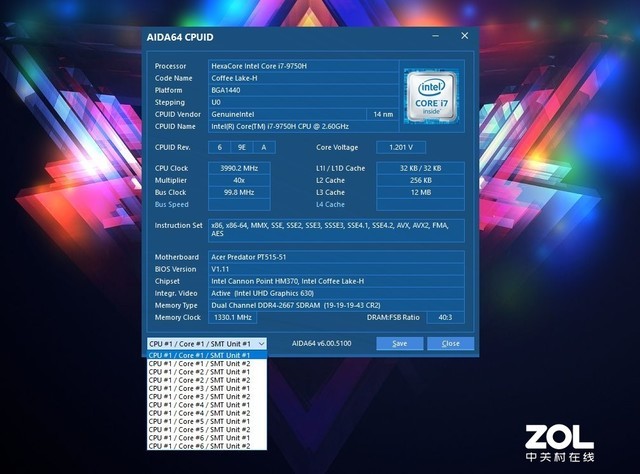Click the CPUID Rev. value 6
Viewport: 640px width, 474px height.
tap(220, 147)
